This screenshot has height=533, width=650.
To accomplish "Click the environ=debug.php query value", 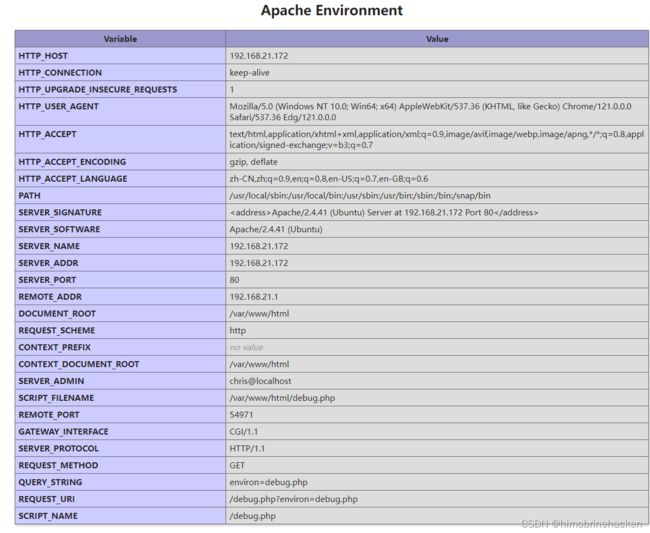I will point(269,482).
